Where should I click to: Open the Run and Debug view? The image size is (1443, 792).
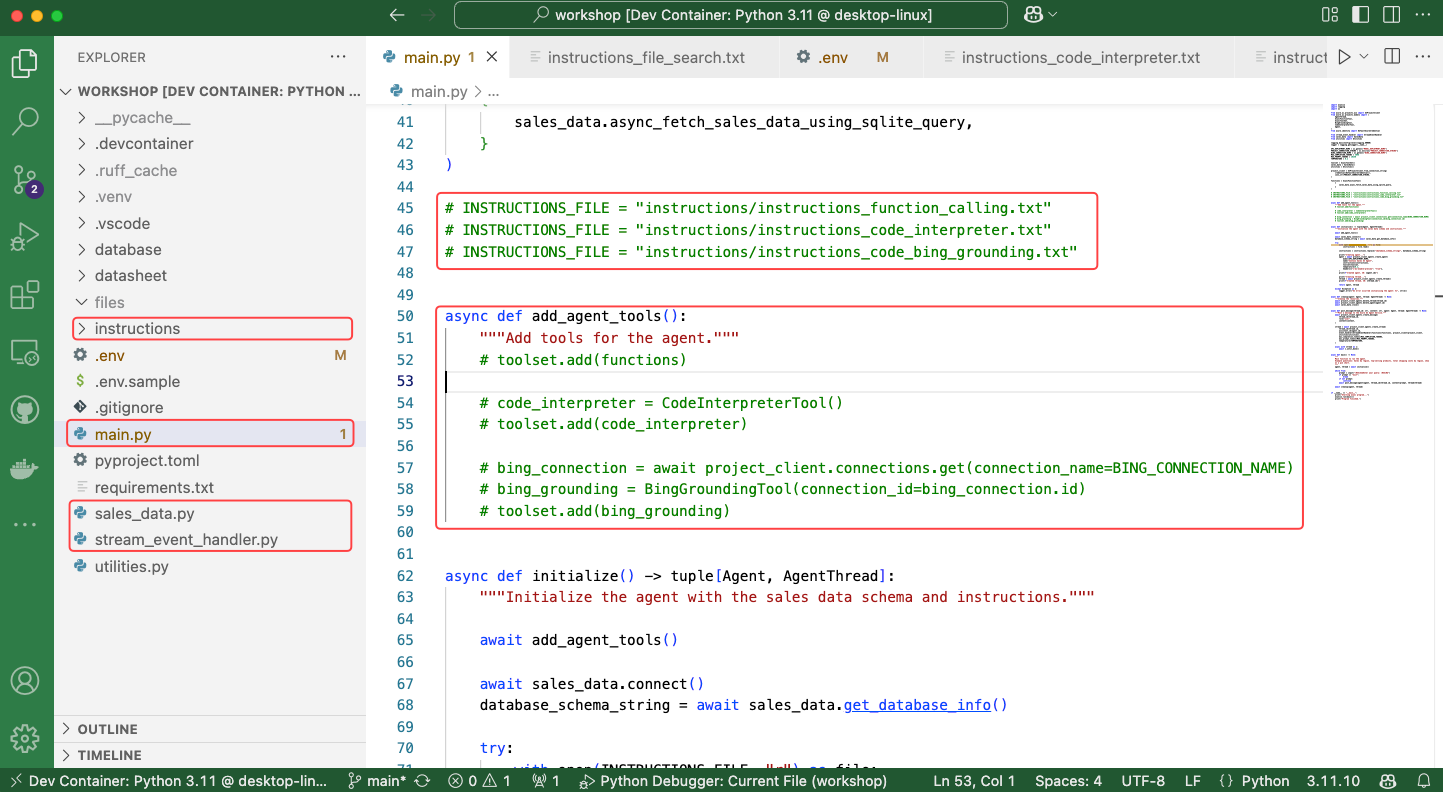pyautogui.click(x=25, y=238)
